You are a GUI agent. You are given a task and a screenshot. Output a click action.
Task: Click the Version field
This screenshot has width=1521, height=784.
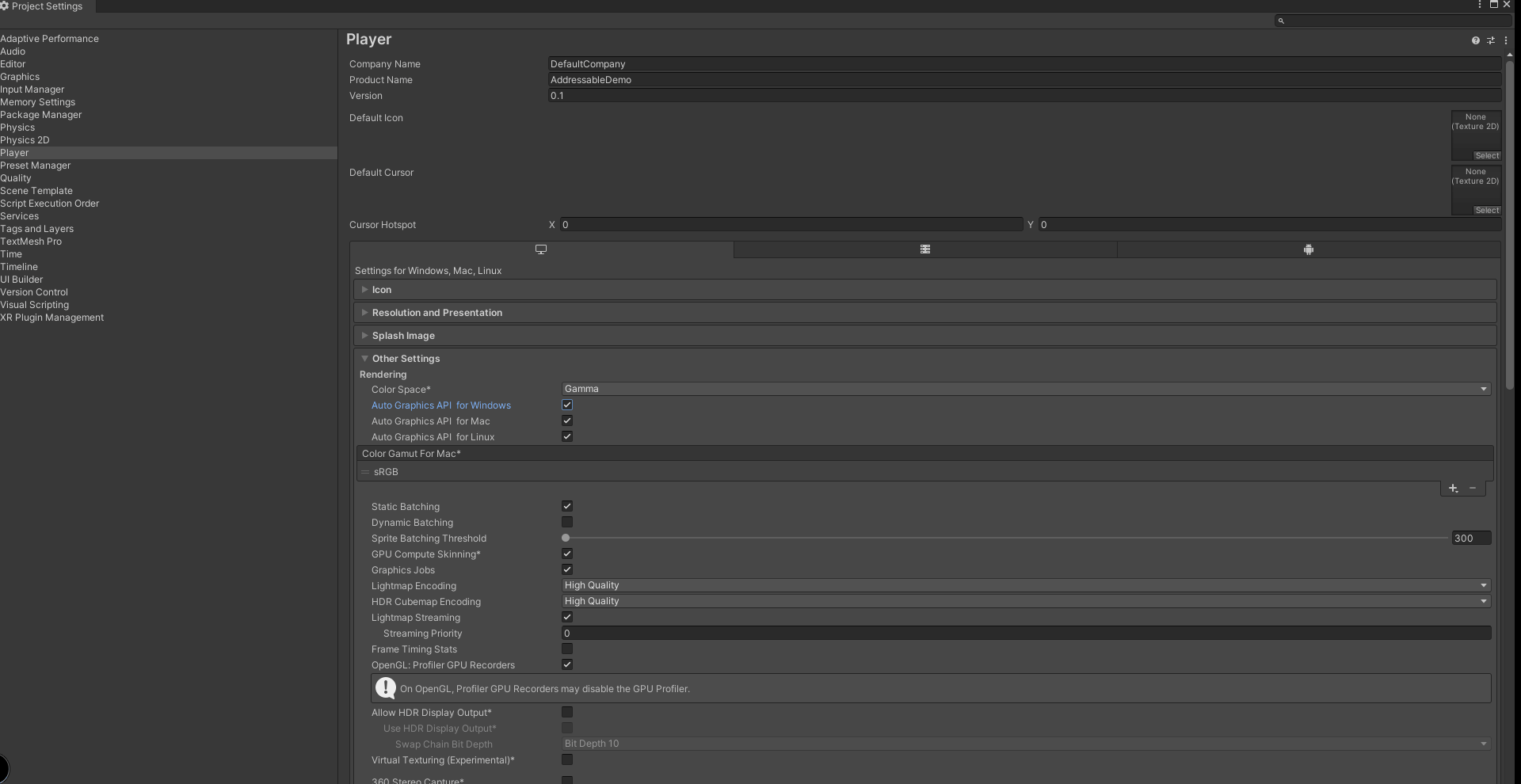click(x=1024, y=96)
